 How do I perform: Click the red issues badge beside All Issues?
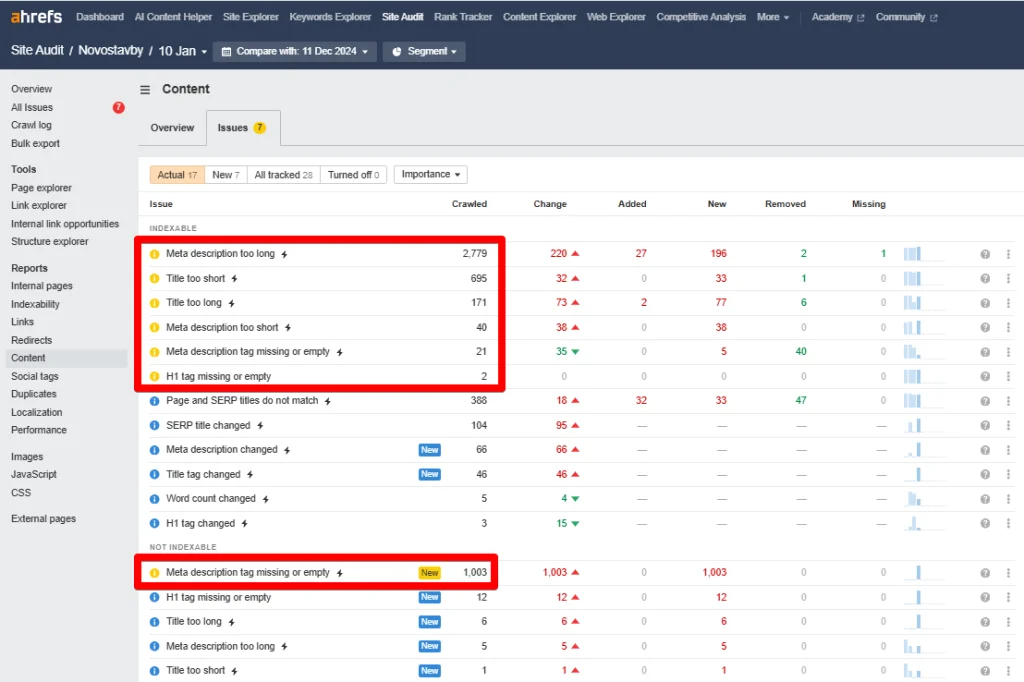click(x=118, y=107)
